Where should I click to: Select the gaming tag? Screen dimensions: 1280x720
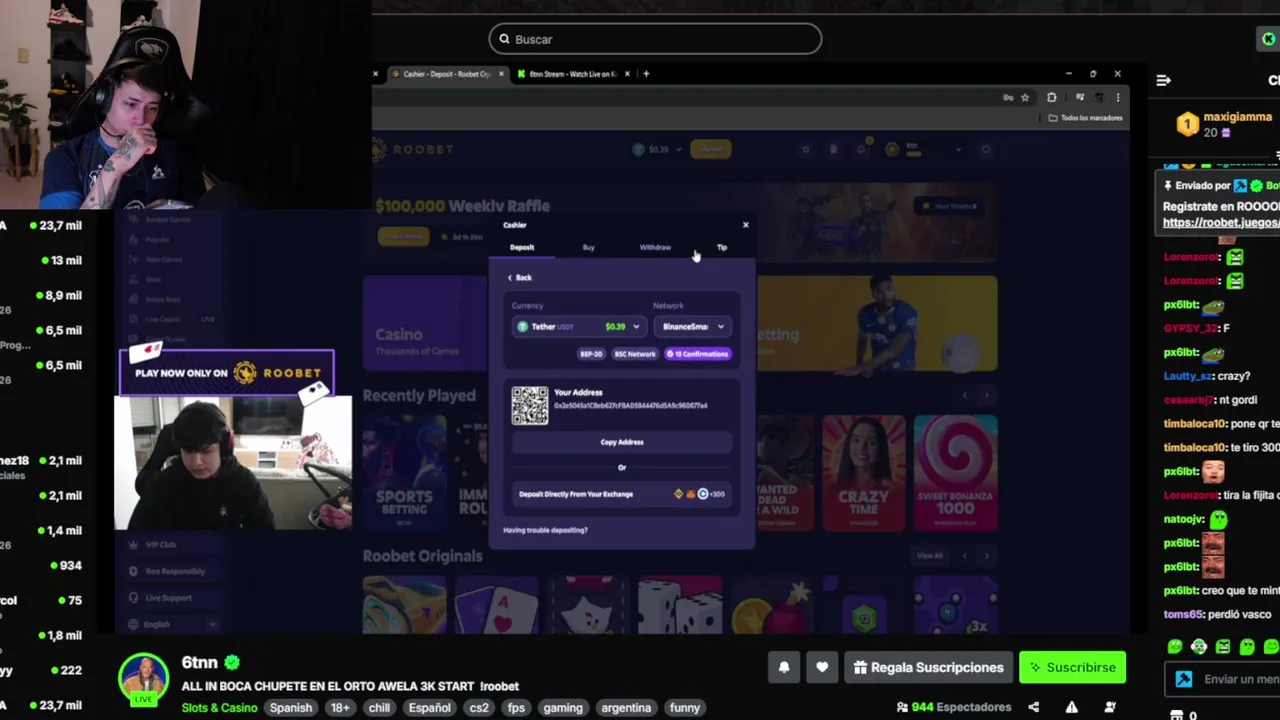563,707
